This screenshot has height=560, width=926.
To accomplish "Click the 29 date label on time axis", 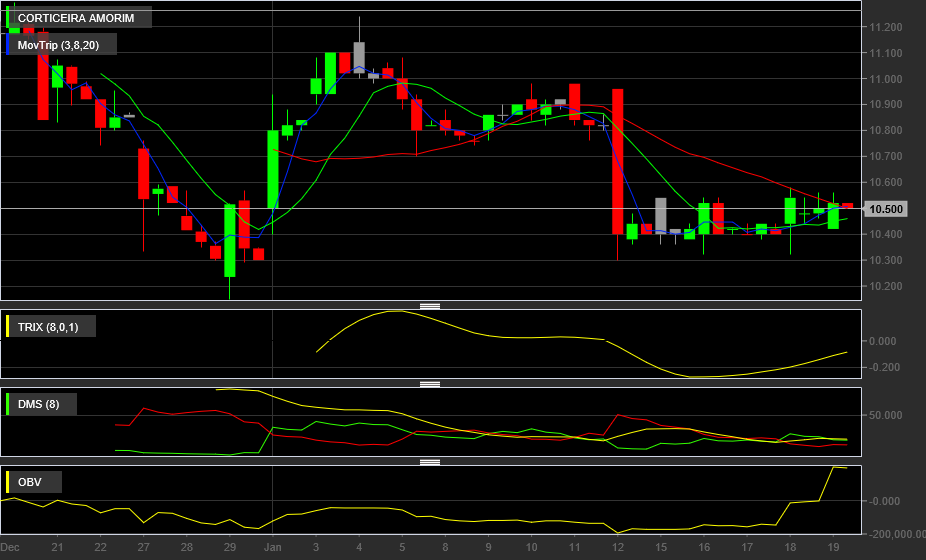I will point(230,548).
